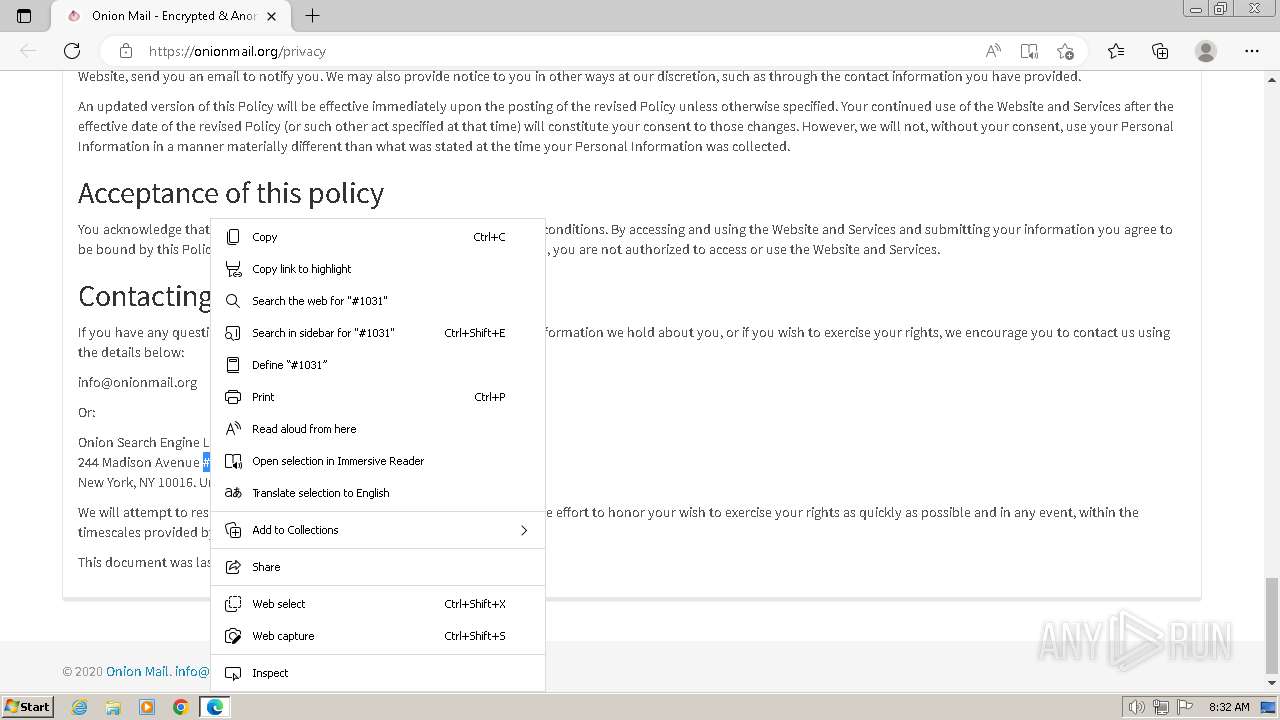Choose Read aloud from here
The width and height of the screenshot is (1280, 720).
[378, 429]
